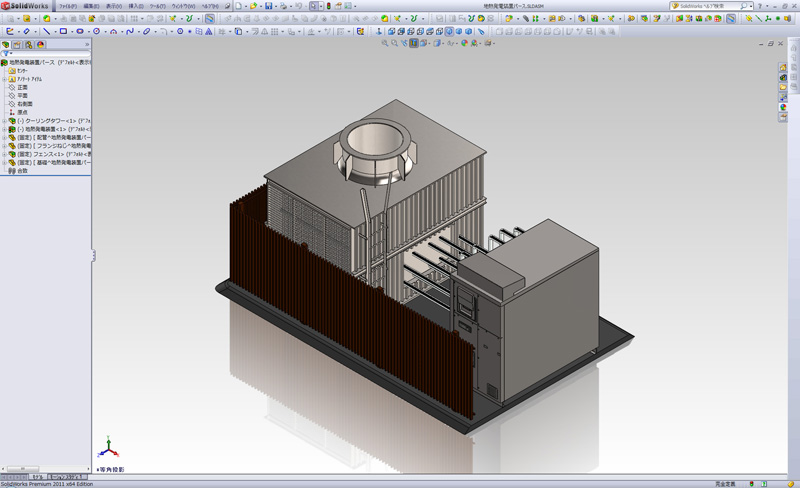
Task: Open the ツール(T) menu
Action: tap(157, 6)
